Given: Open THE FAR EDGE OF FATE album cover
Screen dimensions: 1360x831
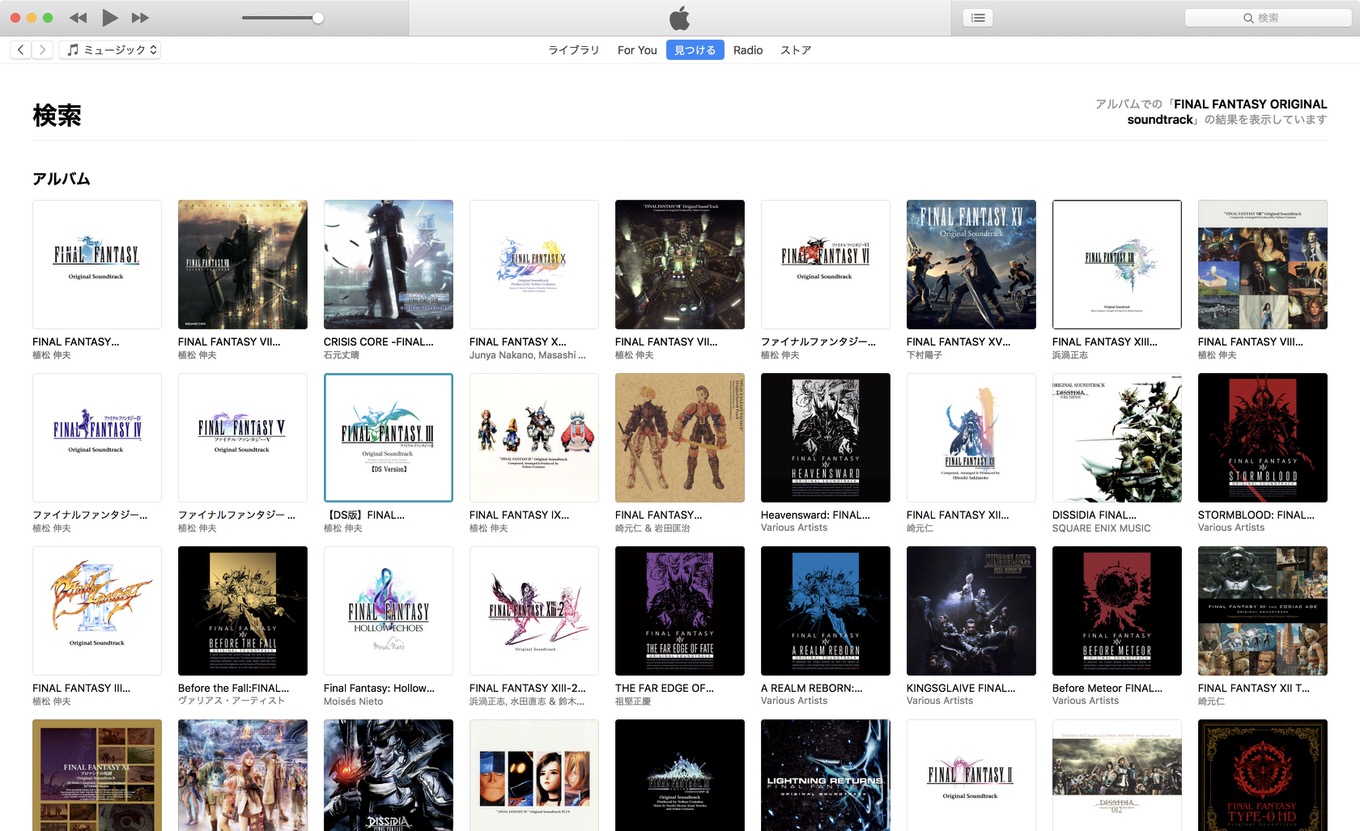Looking at the screenshot, I should (680, 611).
